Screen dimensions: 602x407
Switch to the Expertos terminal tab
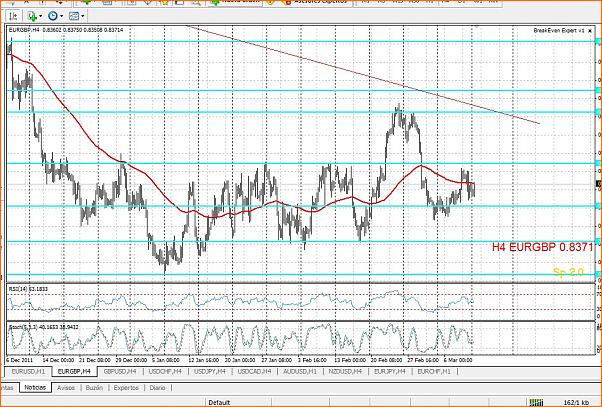[126, 388]
